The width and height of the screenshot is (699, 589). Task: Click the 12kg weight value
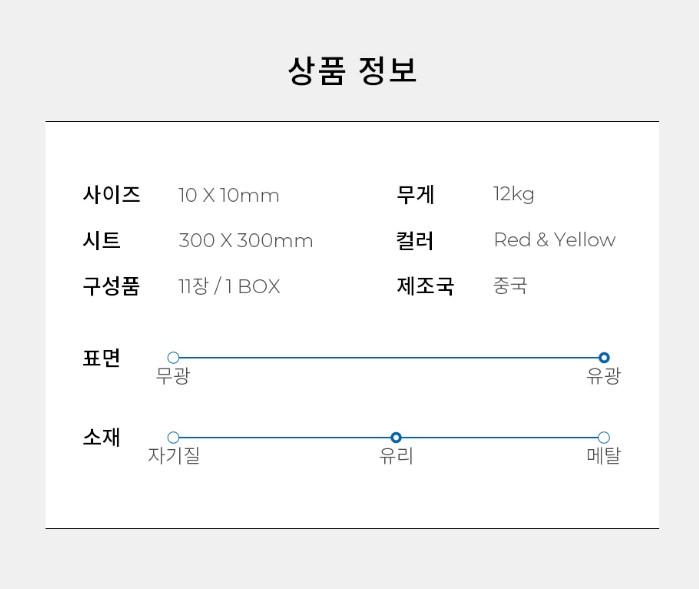(514, 194)
